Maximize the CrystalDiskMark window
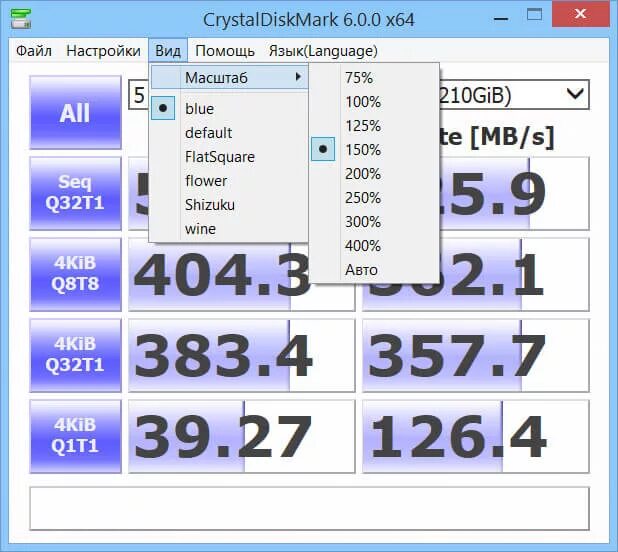 [x=534, y=15]
